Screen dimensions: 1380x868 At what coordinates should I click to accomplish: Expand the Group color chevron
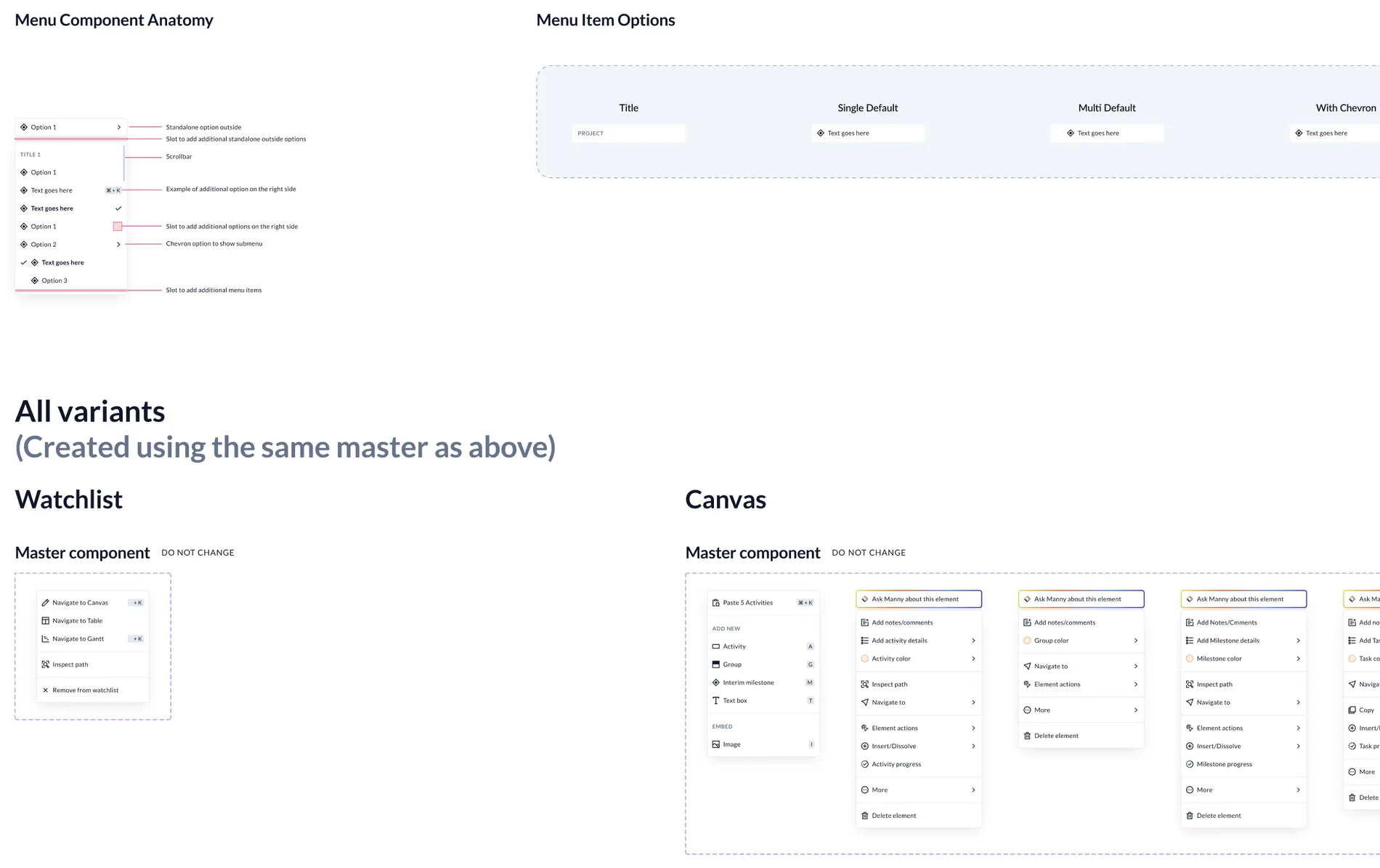point(1135,641)
